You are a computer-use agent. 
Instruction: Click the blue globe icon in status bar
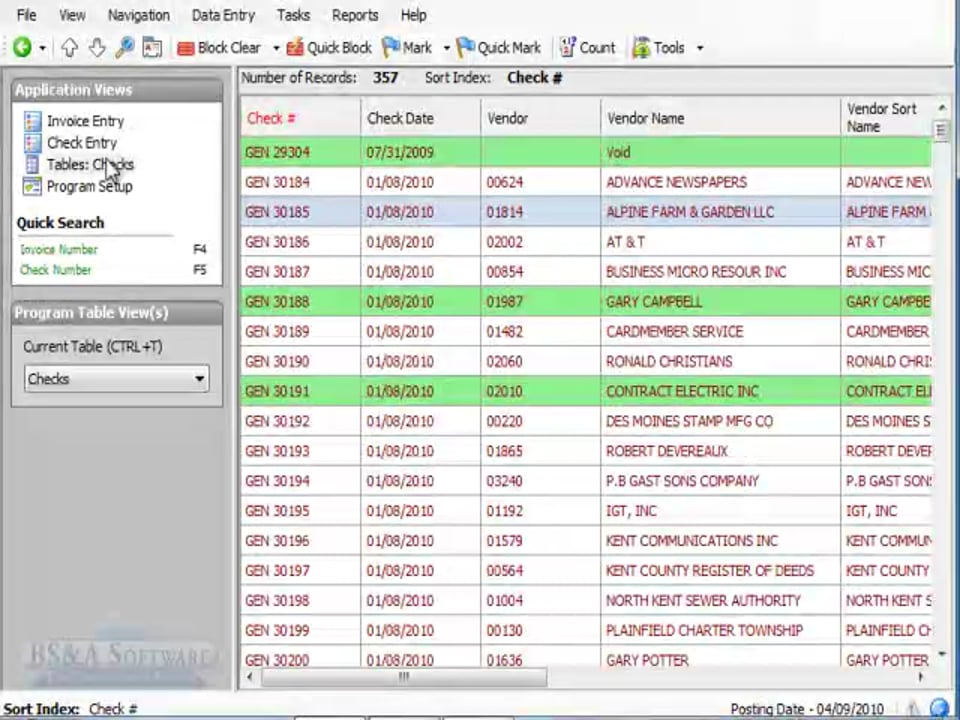point(939,709)
